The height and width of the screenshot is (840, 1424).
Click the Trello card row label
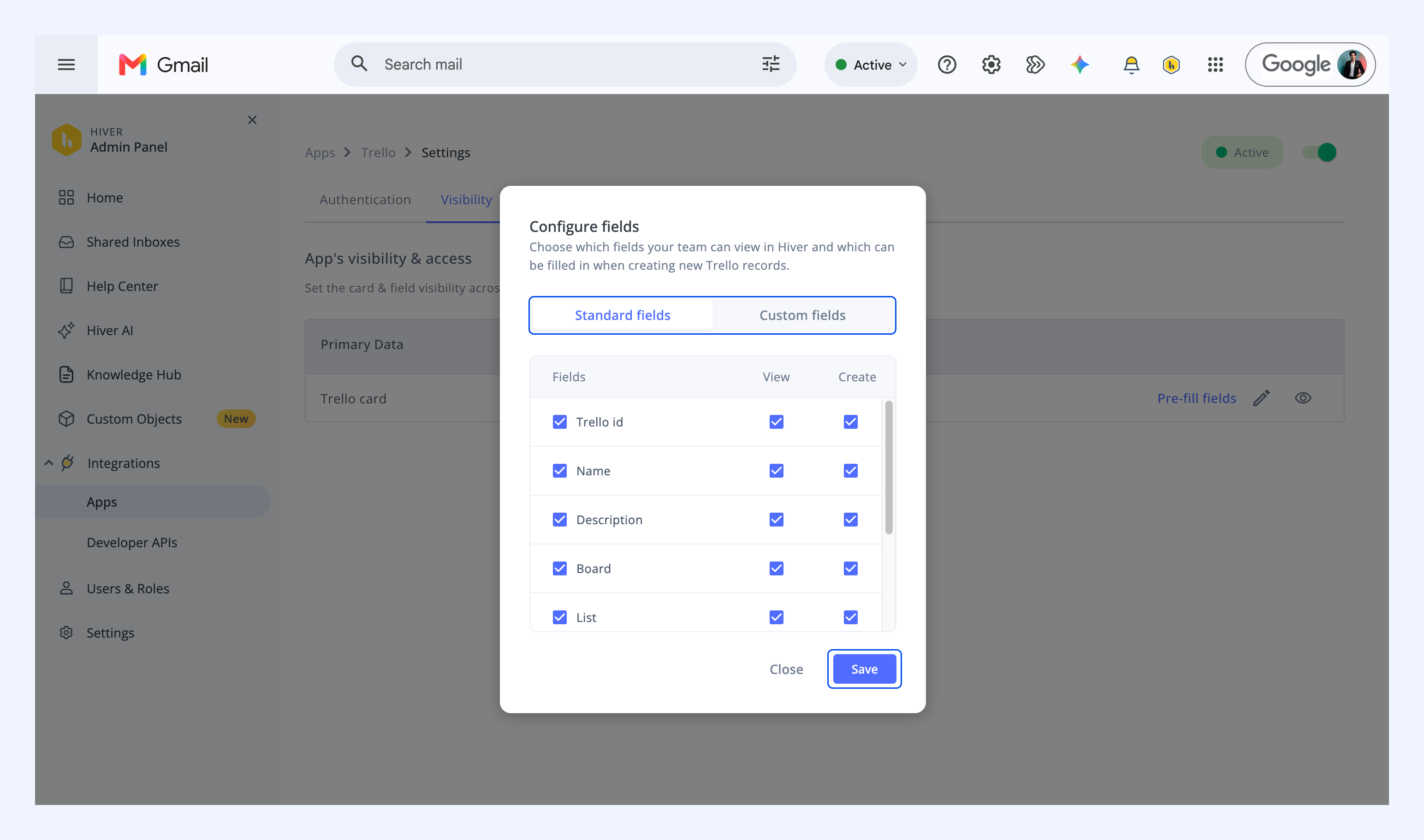pos(353,398)
